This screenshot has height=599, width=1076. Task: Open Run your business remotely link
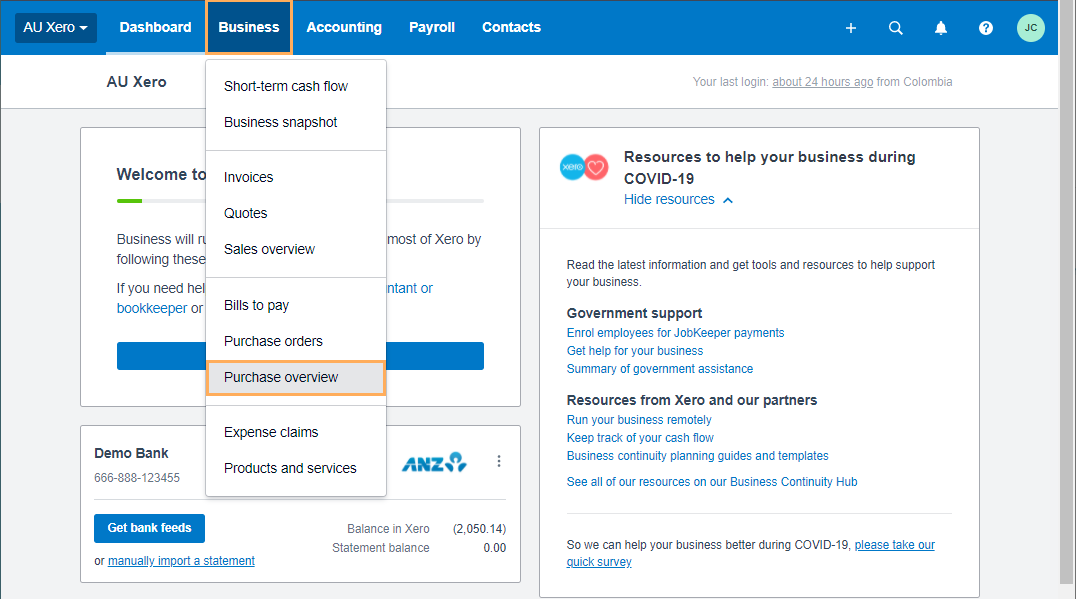click(x=639, y=419)
